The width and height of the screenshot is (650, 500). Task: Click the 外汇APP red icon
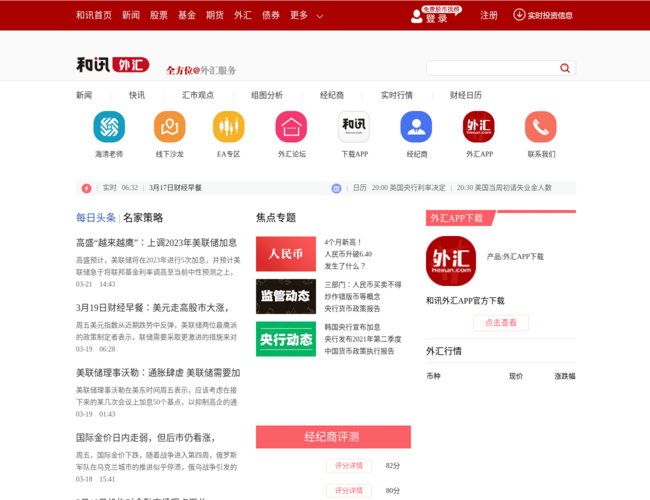coord(479,126)
